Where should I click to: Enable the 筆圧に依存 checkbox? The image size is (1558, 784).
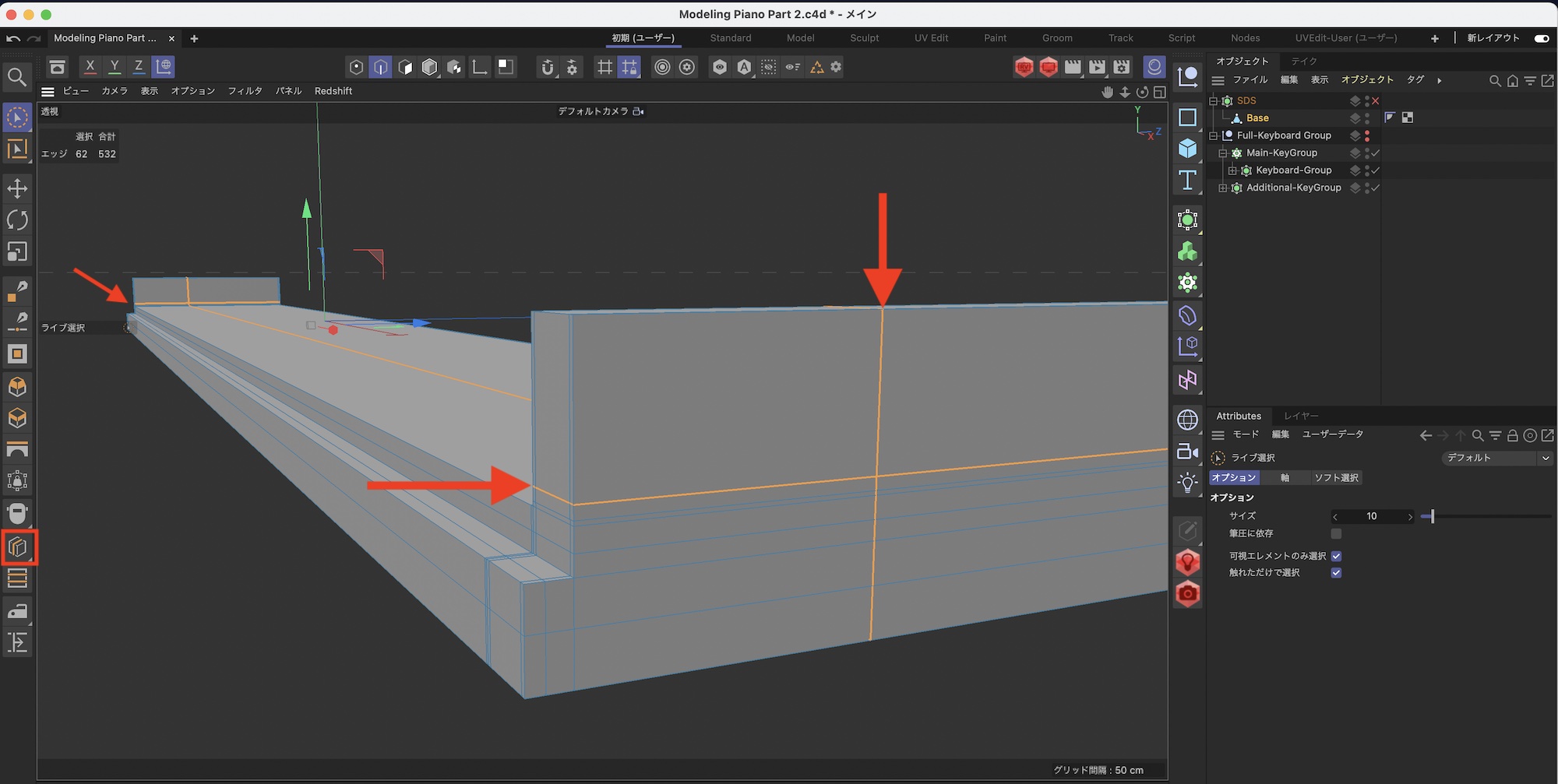tap(1336, 533)
